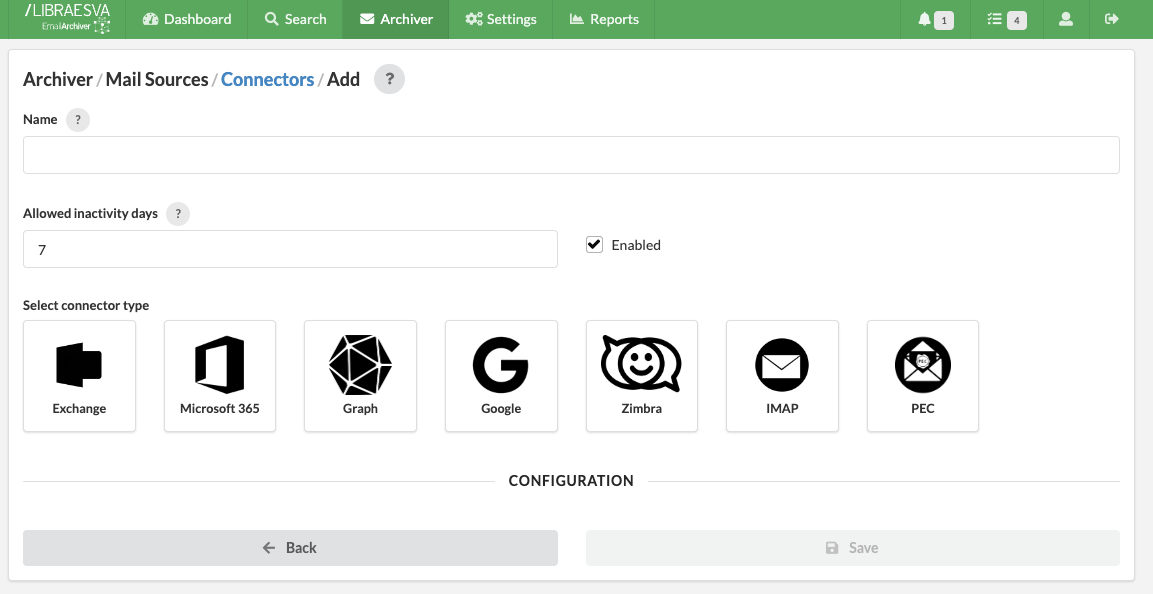Viewport: 1153px width, 594px height.
Task: Uncheck the Enabled checkbox
Action: point(594,245)
